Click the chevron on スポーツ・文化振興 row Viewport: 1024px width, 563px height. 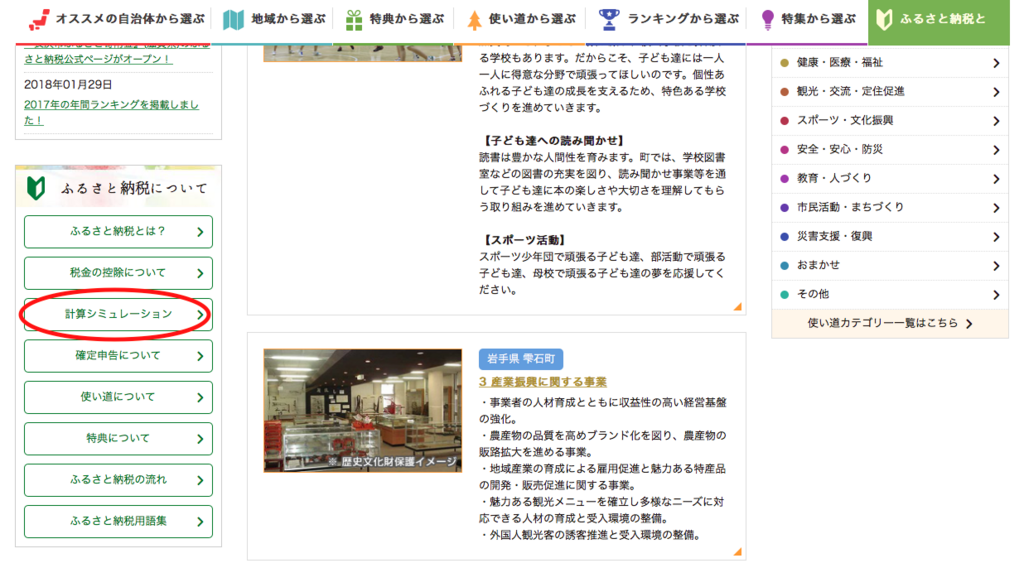tap(996, 121)
